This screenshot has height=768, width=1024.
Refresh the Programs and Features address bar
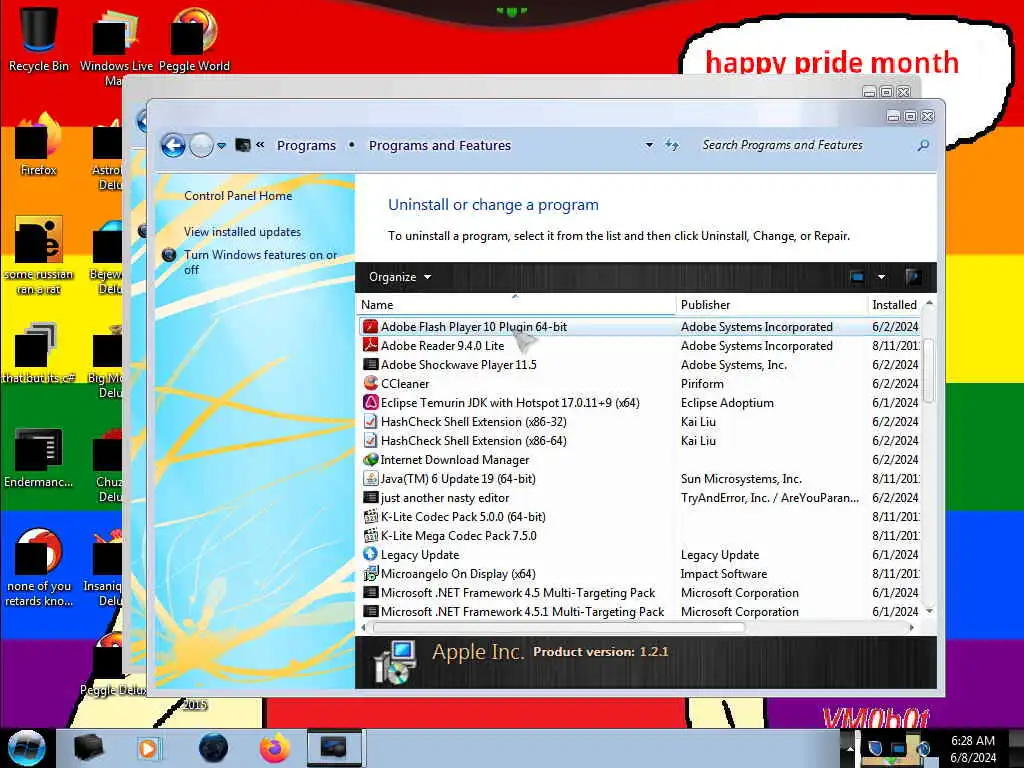(x=672, y=145)
